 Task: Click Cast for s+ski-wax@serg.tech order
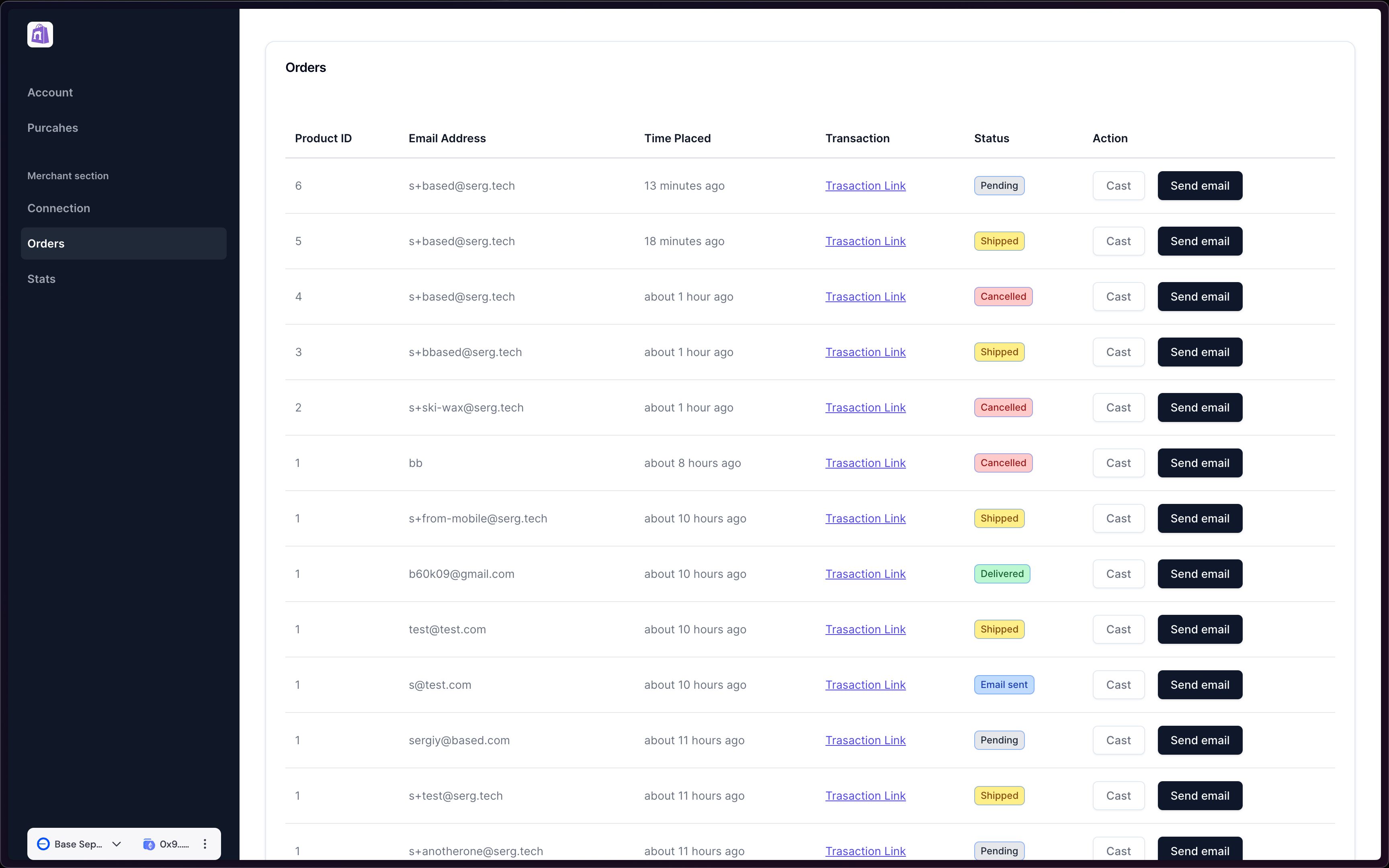1118,407
